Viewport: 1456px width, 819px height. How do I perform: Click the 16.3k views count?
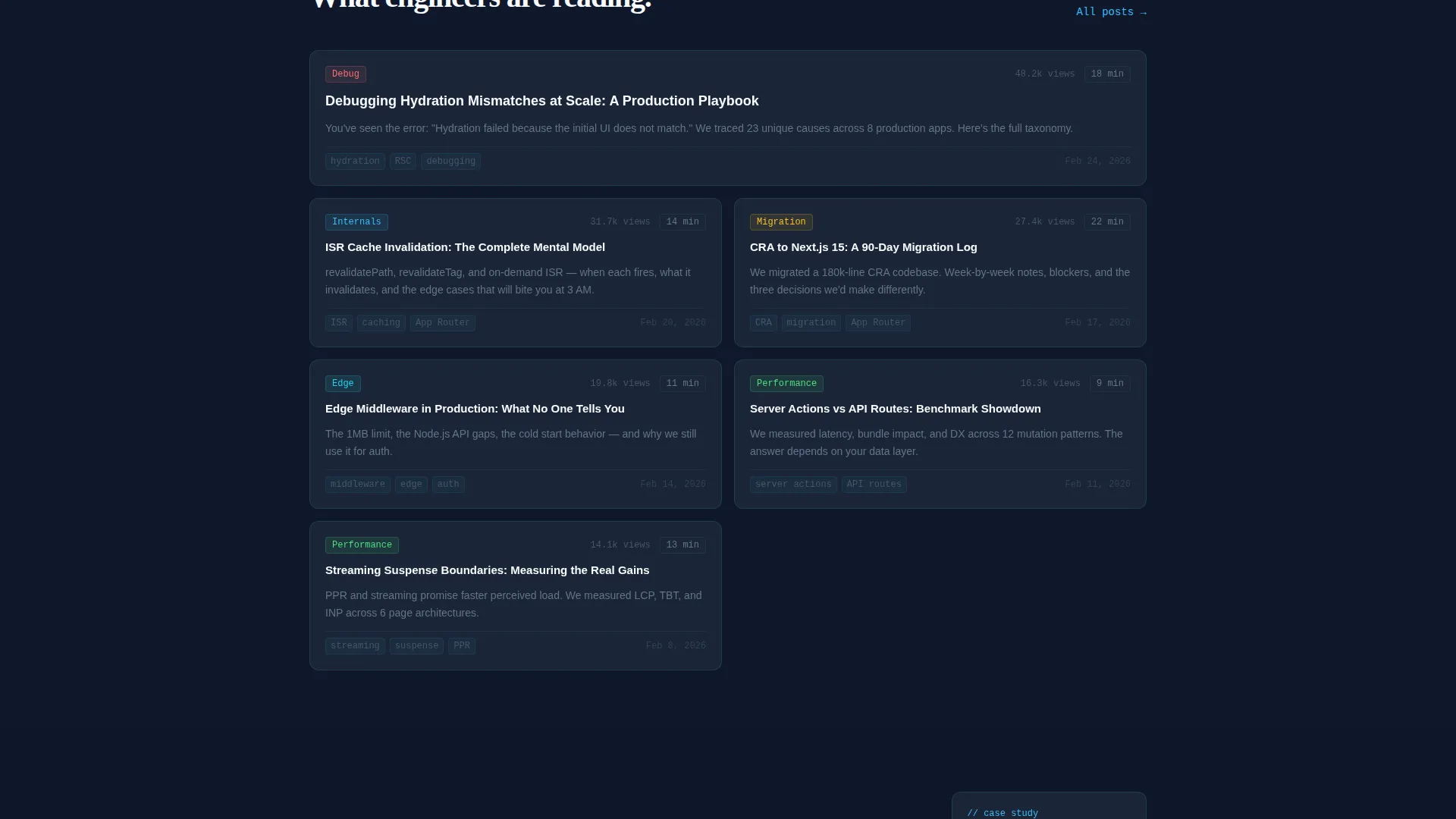click(x=1050, y=384)
